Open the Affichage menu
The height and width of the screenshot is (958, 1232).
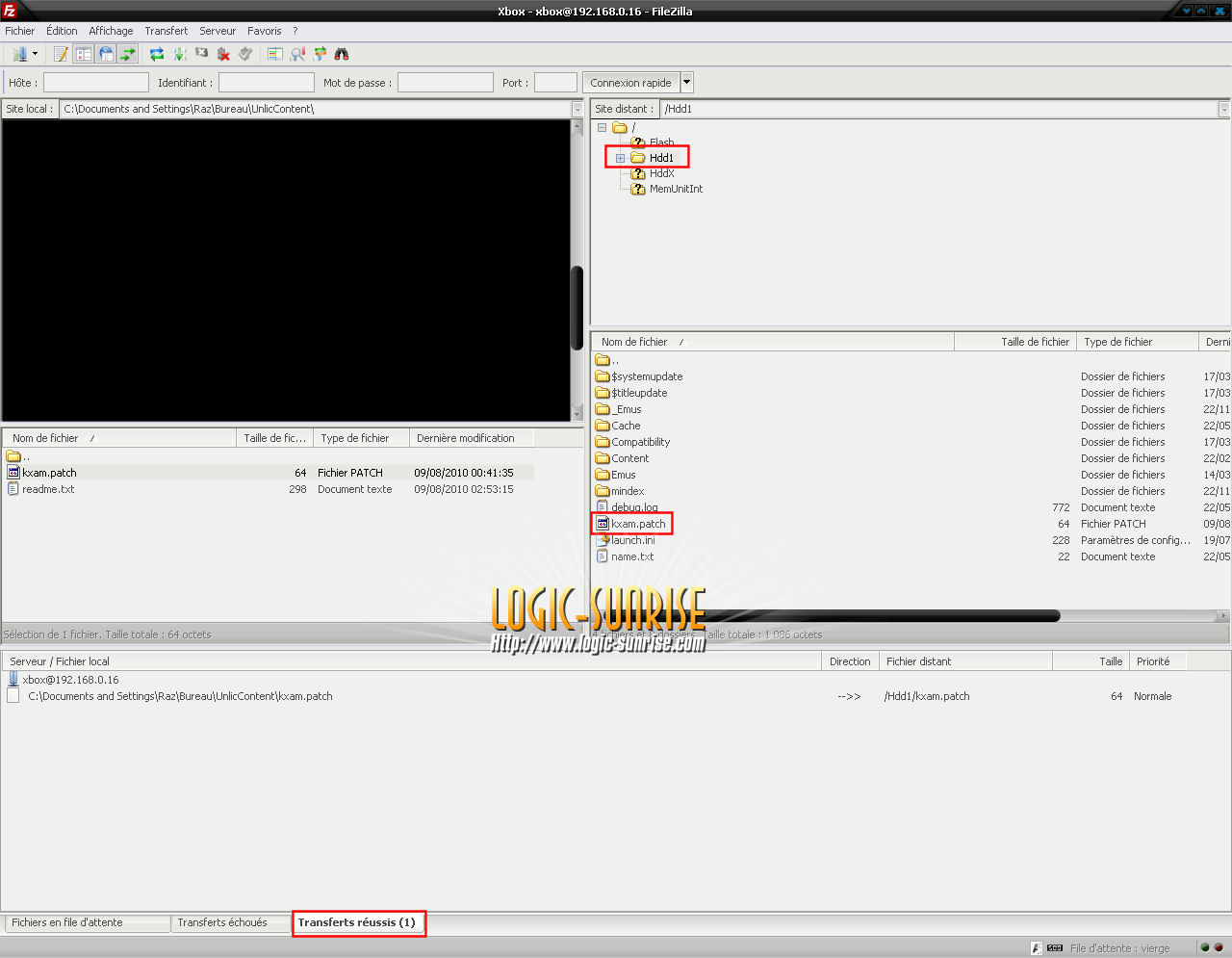(111, 31)
